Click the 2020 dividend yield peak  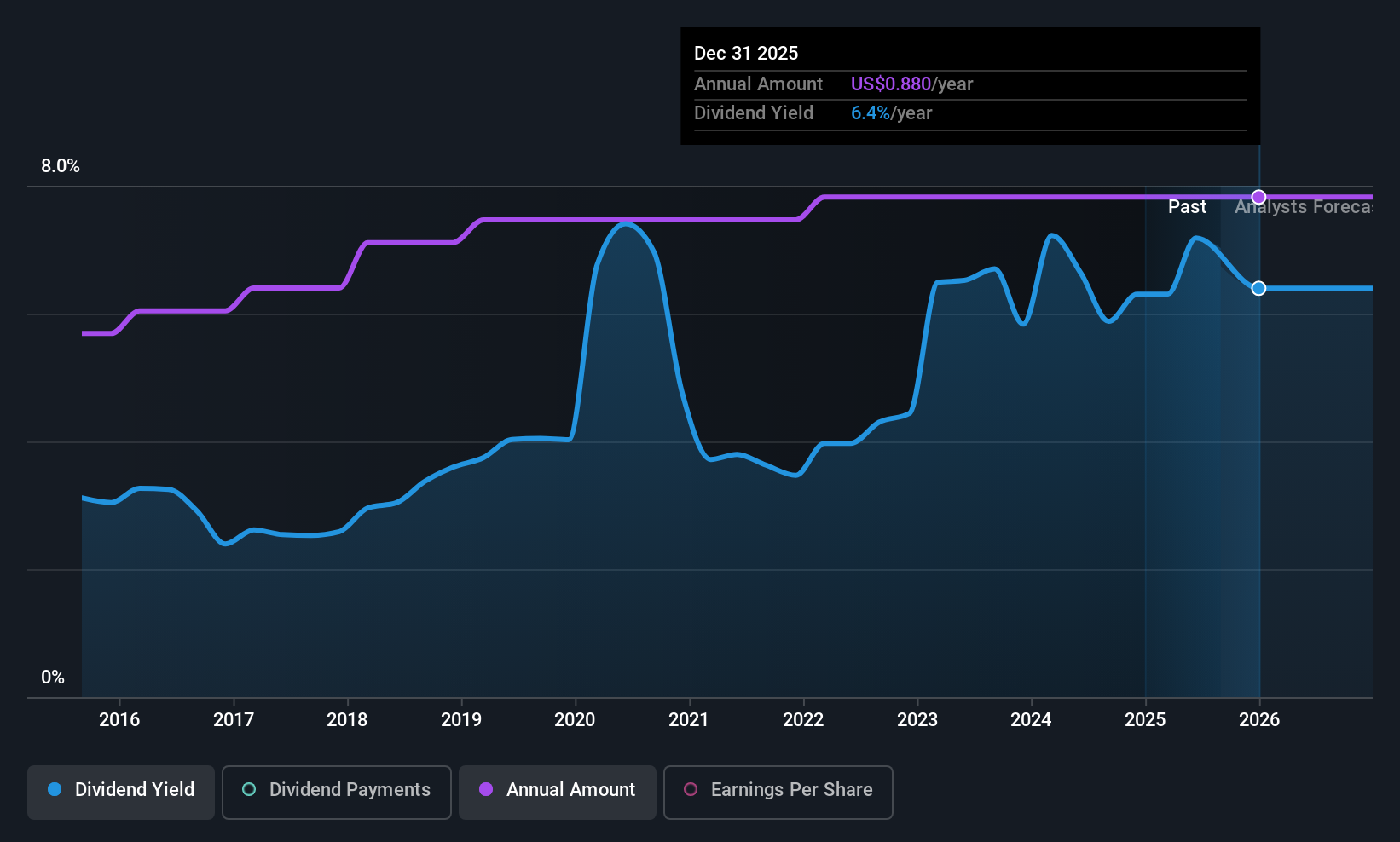click(x=626, y=224)
